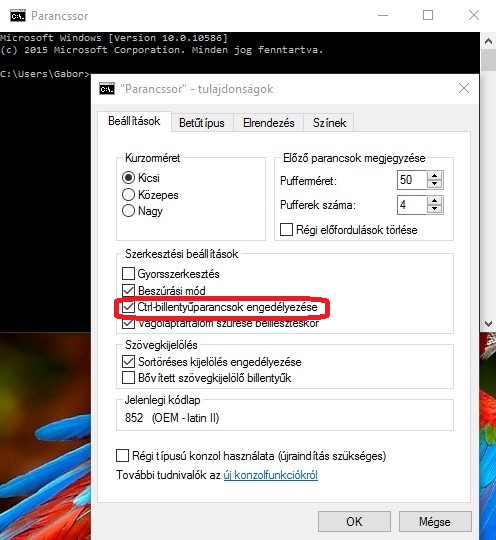
Task: Click the Parancssor cmd icon in title bar
Action: click(18, 16)
